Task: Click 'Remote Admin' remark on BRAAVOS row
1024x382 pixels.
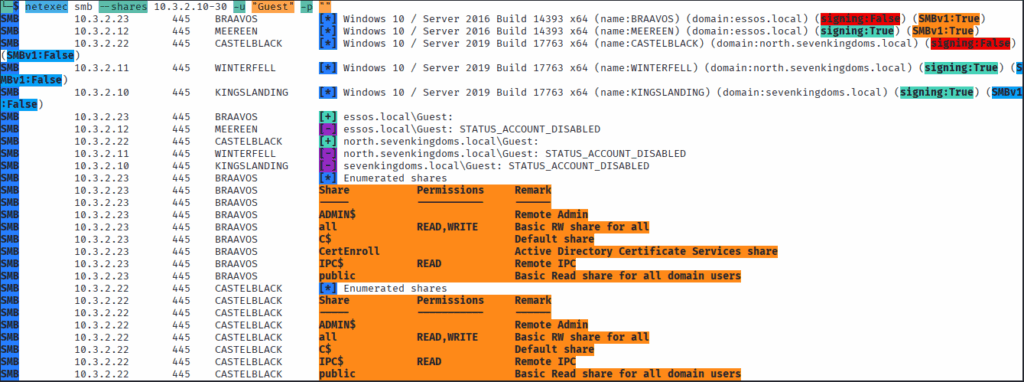Action: (551, 215)
